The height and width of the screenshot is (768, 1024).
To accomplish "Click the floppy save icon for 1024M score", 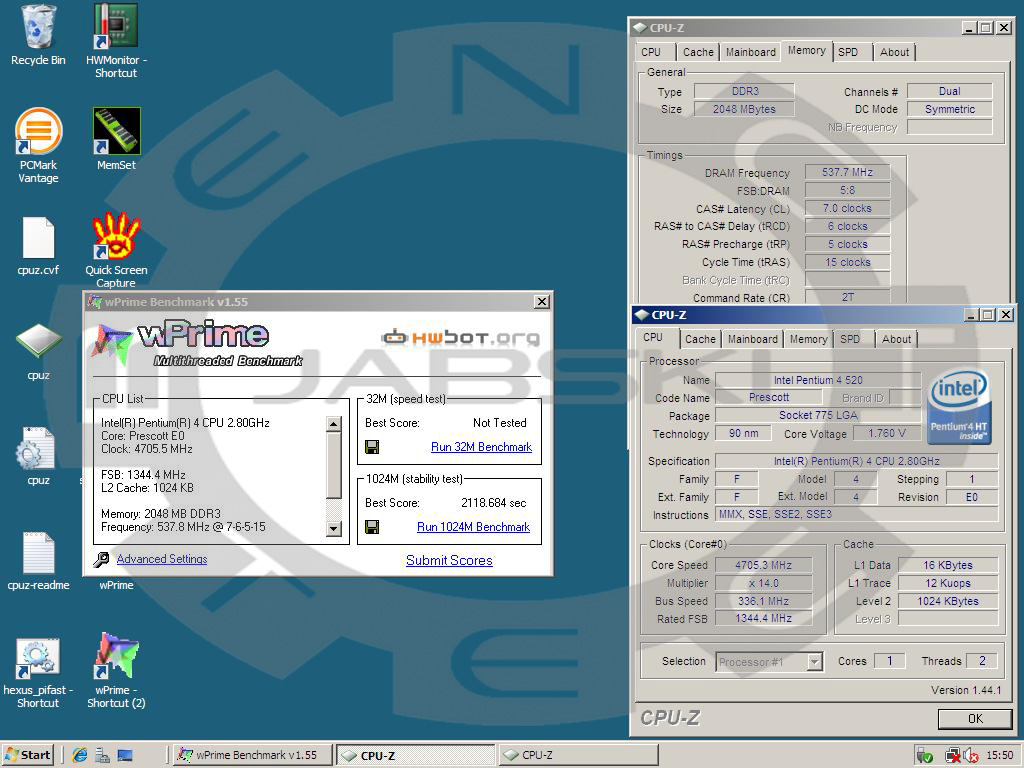I will 372,526.
